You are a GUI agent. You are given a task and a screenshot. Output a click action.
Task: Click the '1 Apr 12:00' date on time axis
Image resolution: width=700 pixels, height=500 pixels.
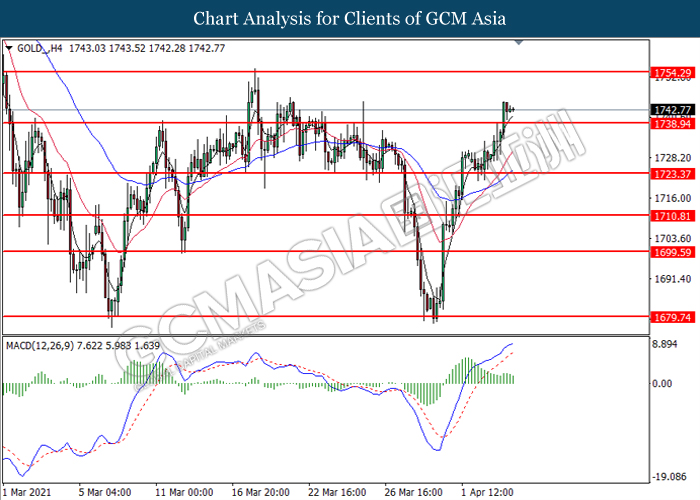pos(489,492)
